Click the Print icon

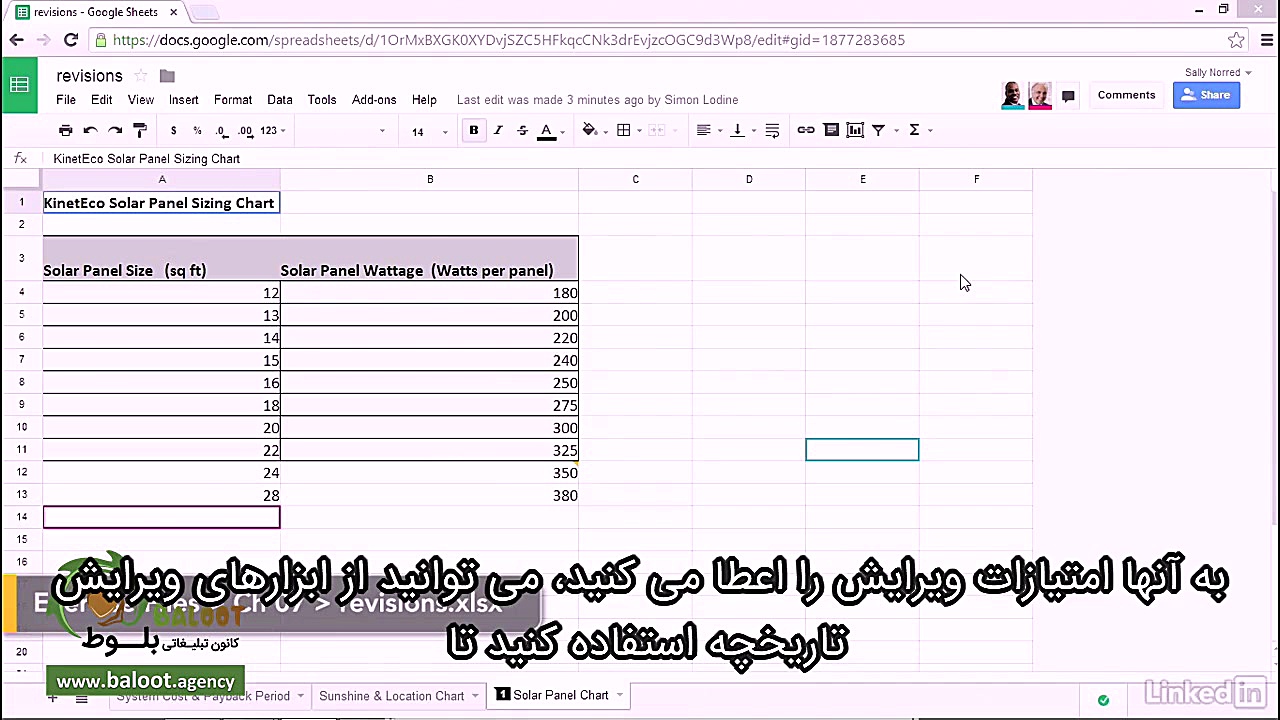(65, 130)
